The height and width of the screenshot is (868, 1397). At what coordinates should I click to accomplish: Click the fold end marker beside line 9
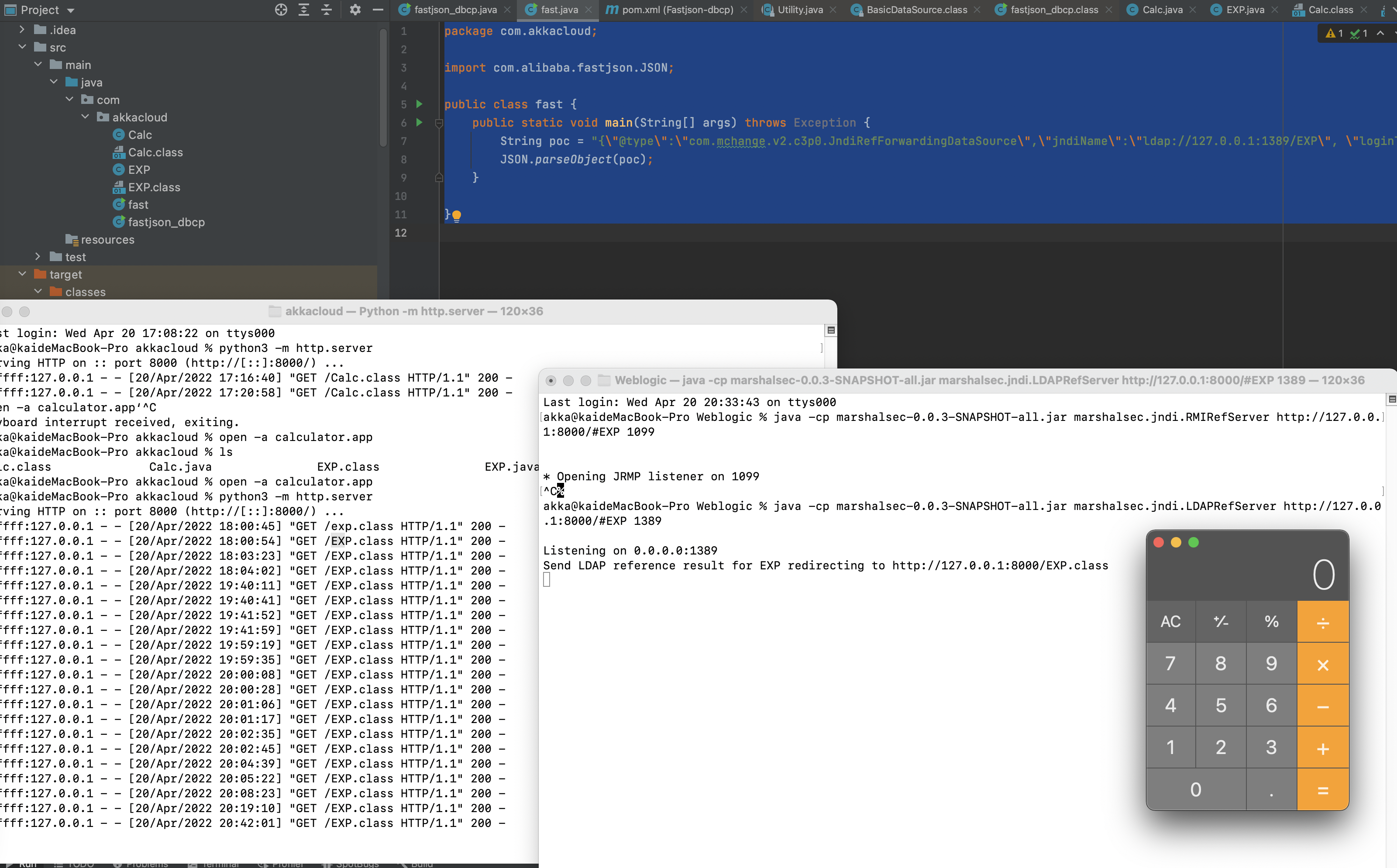click(x=439, y=177)
